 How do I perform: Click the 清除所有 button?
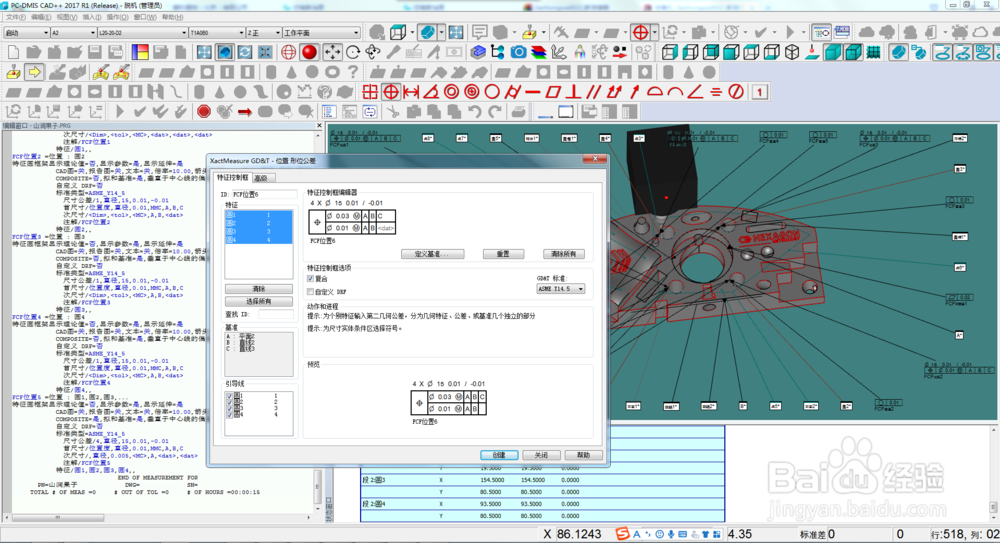(x=563, y=254)
